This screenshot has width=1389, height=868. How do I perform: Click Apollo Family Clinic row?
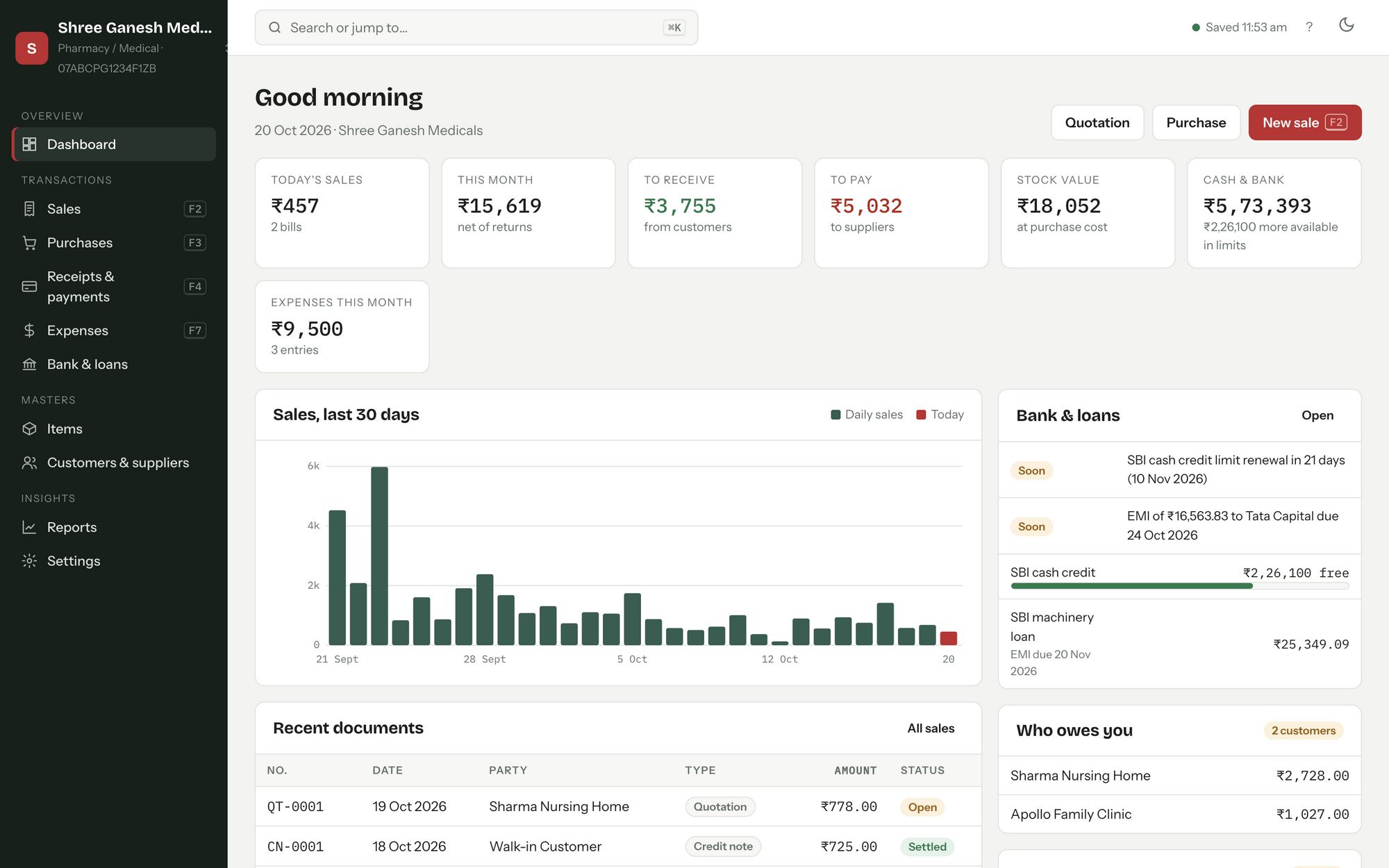click(1179, 815)
